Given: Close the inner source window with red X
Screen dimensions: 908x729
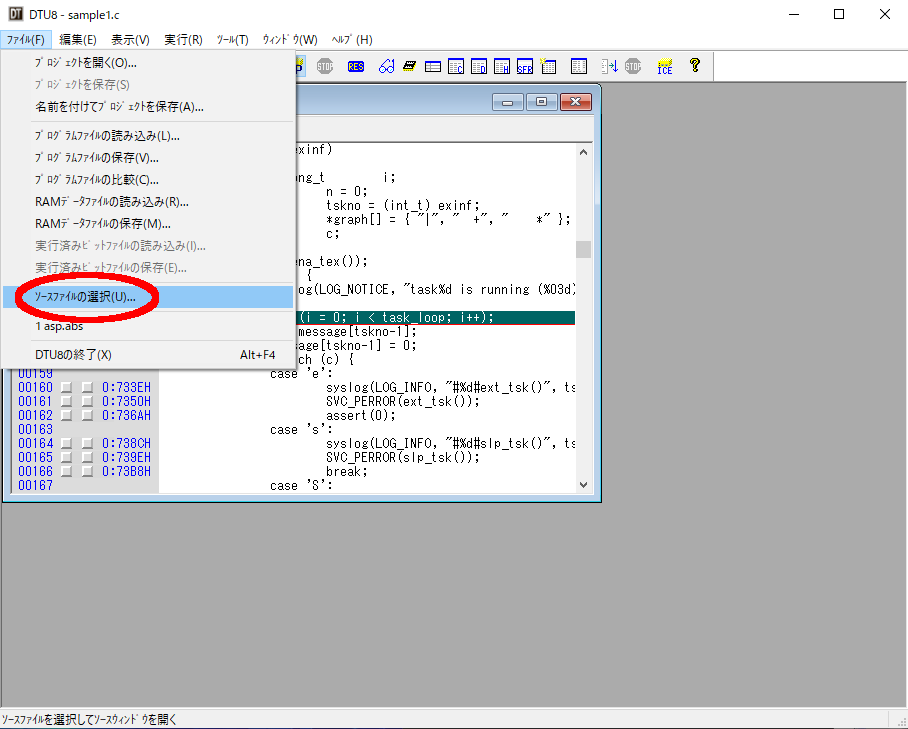Looking at the screenshot, I should (x=576, y=102).
